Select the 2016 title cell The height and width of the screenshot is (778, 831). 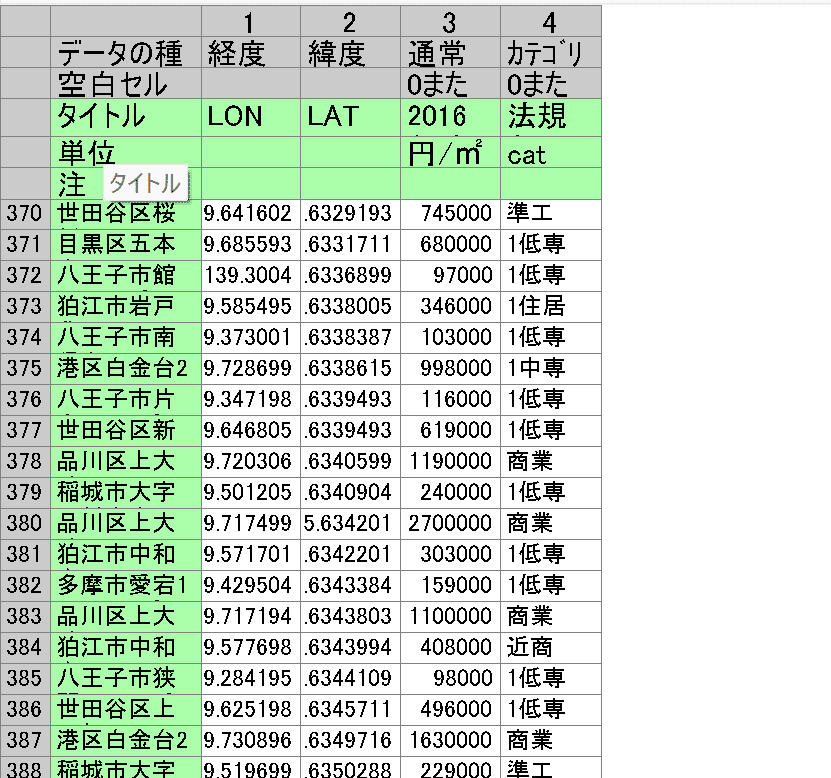(450, 118)
